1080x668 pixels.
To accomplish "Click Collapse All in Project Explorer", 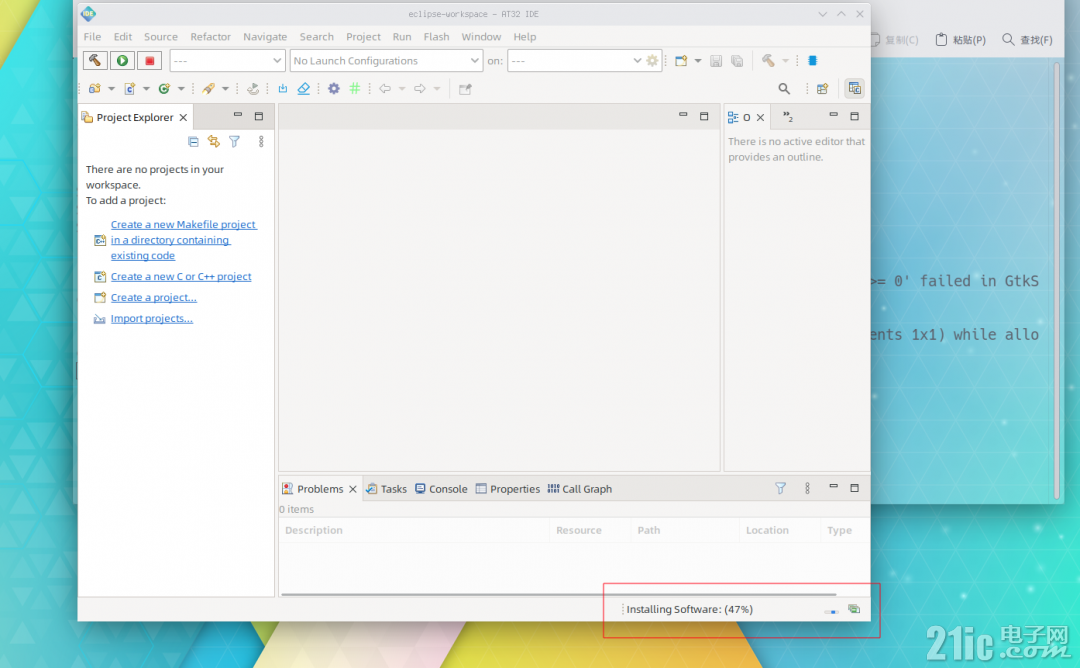I will 194,141.
